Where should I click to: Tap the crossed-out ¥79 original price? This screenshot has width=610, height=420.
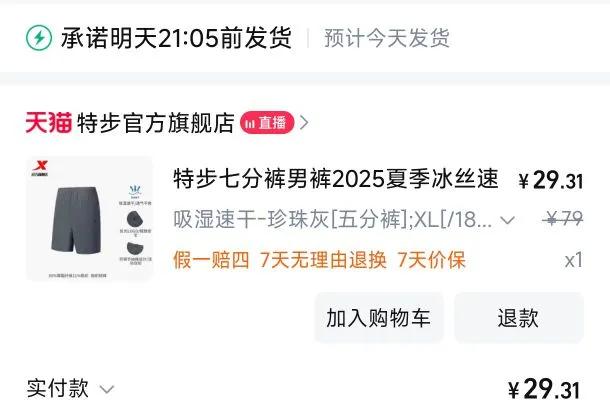click(x=563, y=219)
